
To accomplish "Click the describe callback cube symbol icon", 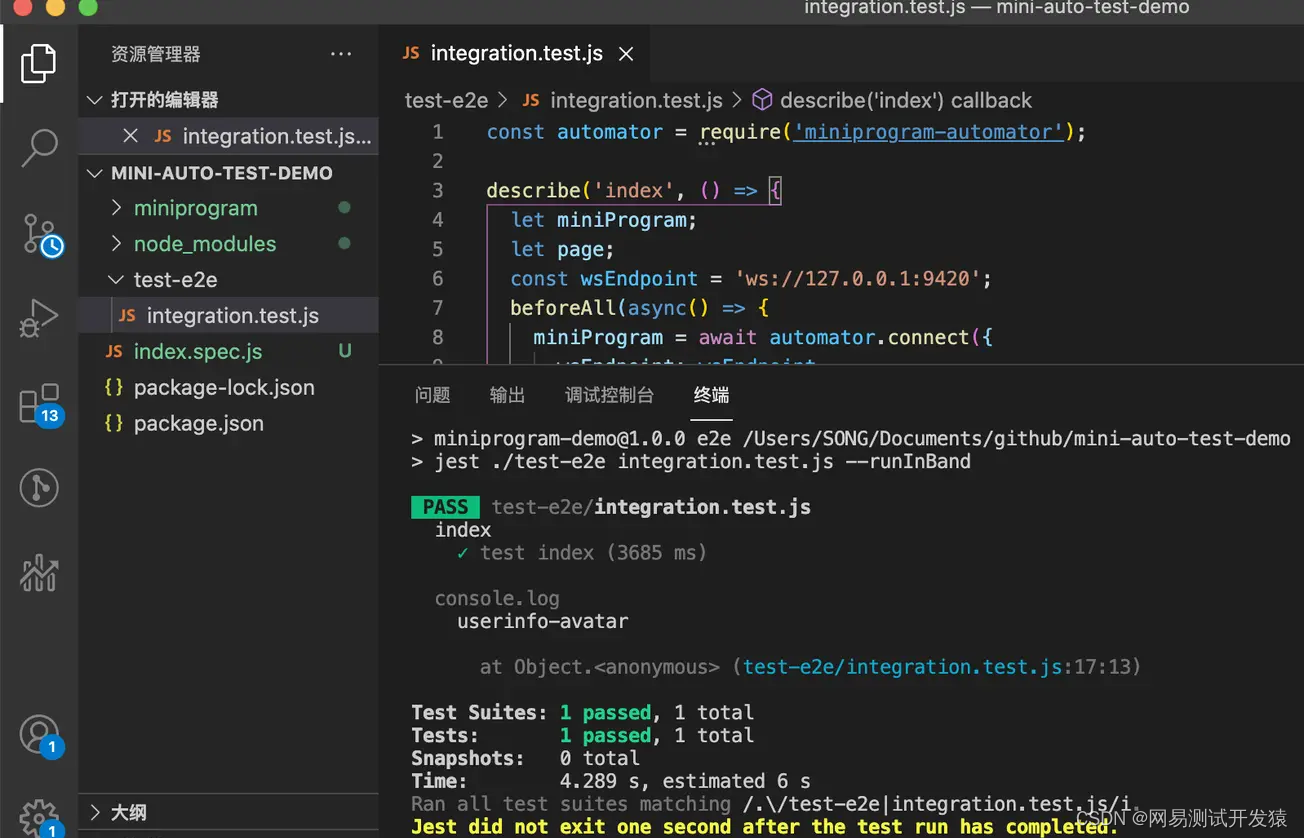I will coord(762,100).
